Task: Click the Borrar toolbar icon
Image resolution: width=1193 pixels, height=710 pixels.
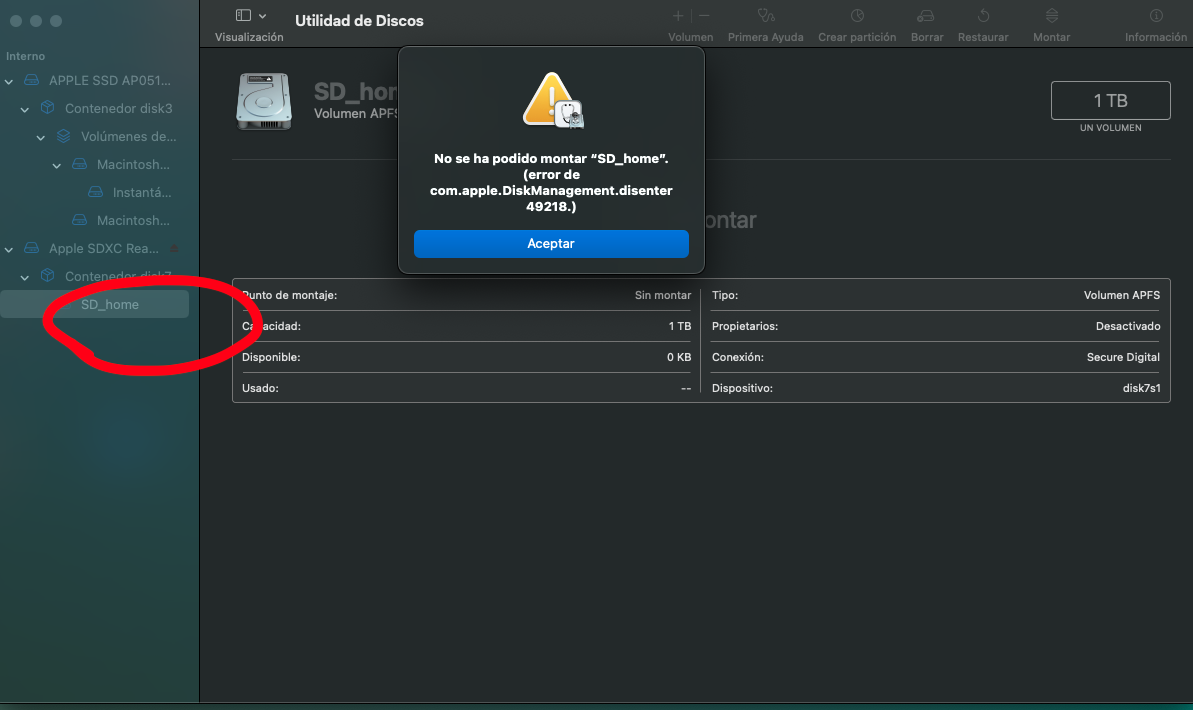Action: pos(926,16)
